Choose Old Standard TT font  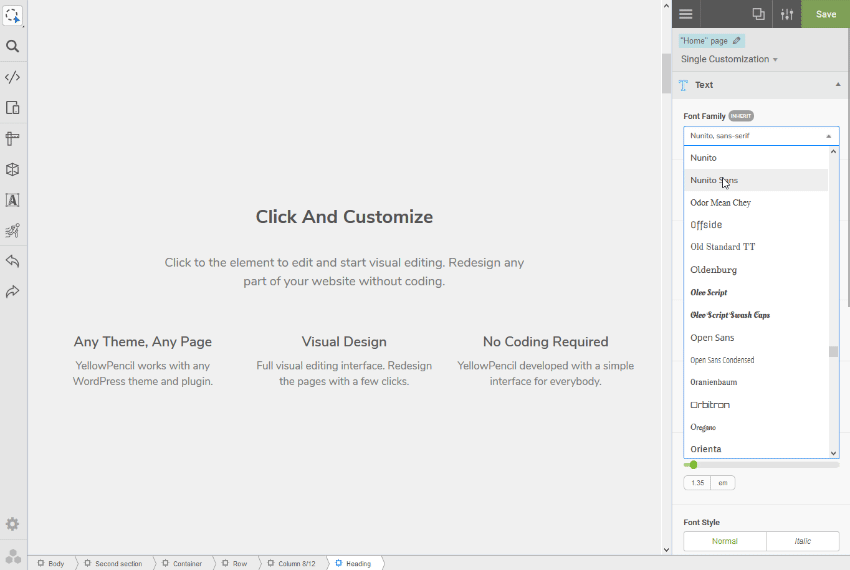[756, 247]
